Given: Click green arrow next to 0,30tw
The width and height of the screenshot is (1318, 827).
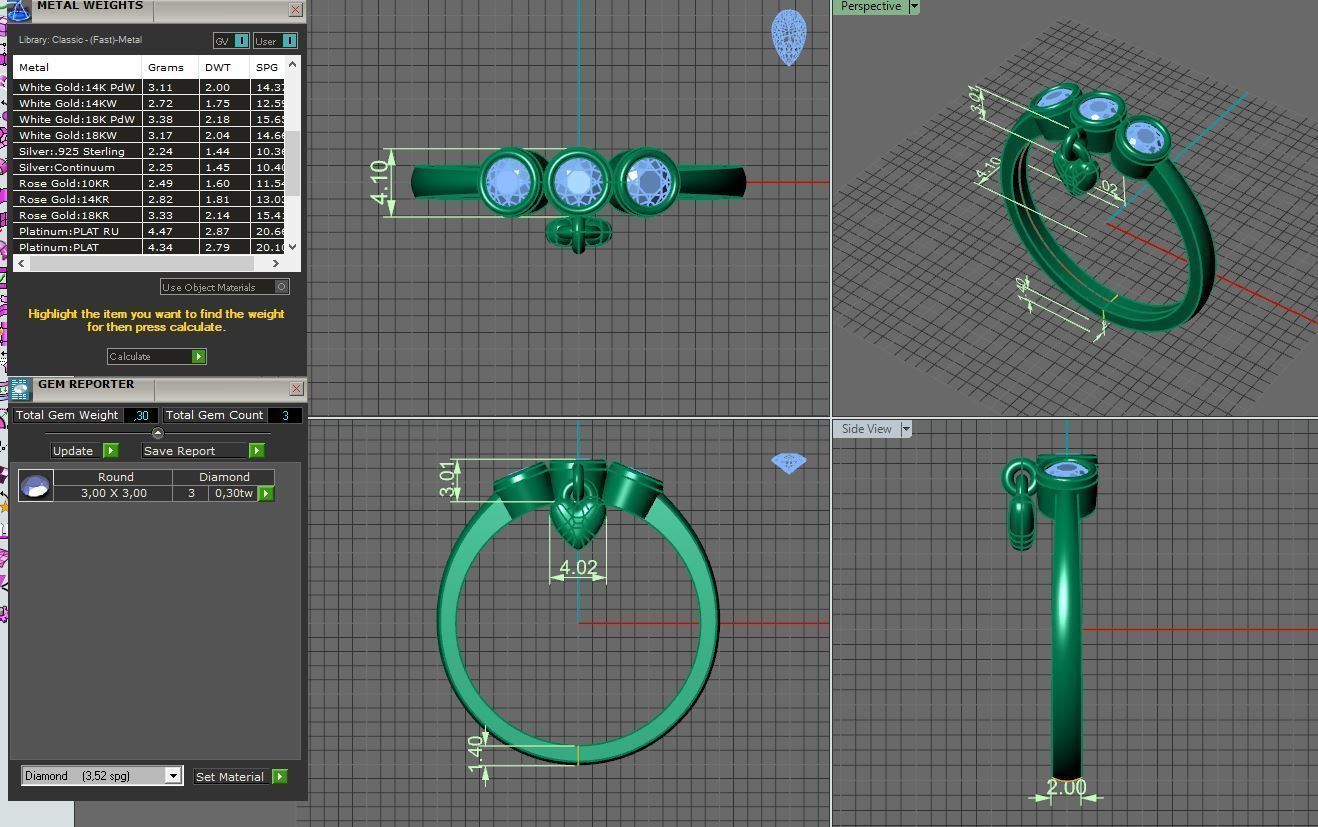Looking at the screenshot, I should [266, 493].
